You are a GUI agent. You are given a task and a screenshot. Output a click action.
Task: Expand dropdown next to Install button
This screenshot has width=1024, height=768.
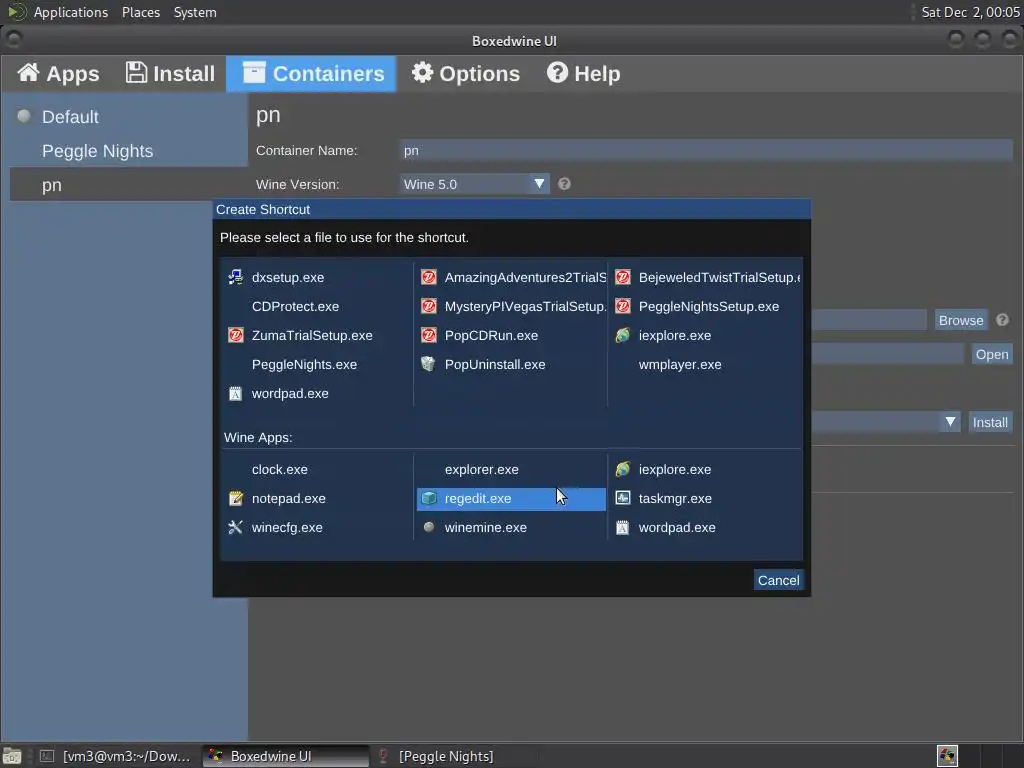[x=950, y=422]
